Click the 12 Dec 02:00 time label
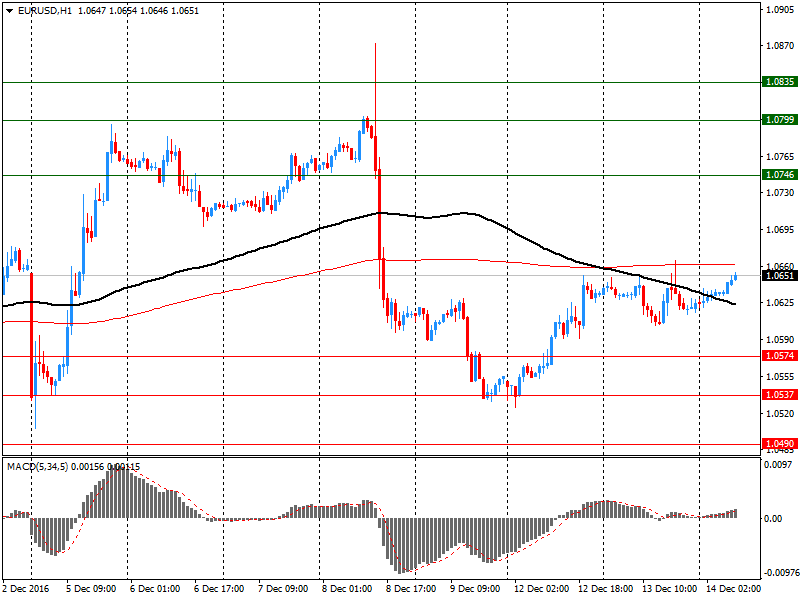 coord(541,588)
